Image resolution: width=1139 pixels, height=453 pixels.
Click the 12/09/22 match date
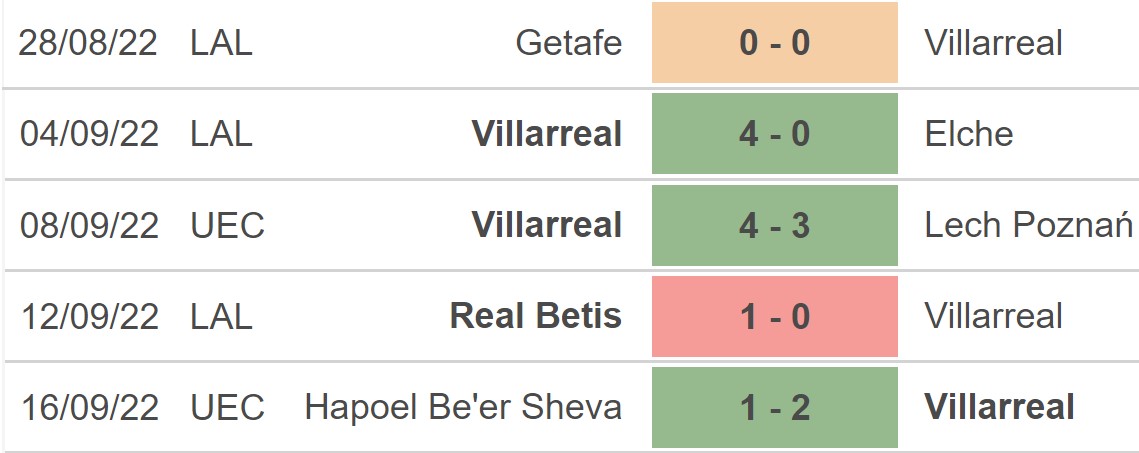coord(89,317)
